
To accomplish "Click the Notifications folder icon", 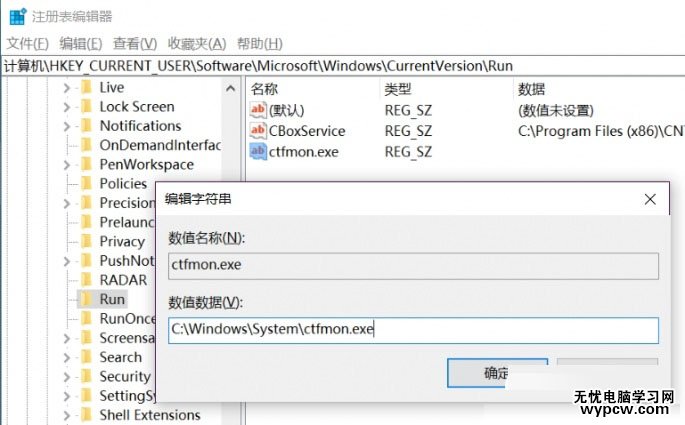I will [x=86, y=126].
